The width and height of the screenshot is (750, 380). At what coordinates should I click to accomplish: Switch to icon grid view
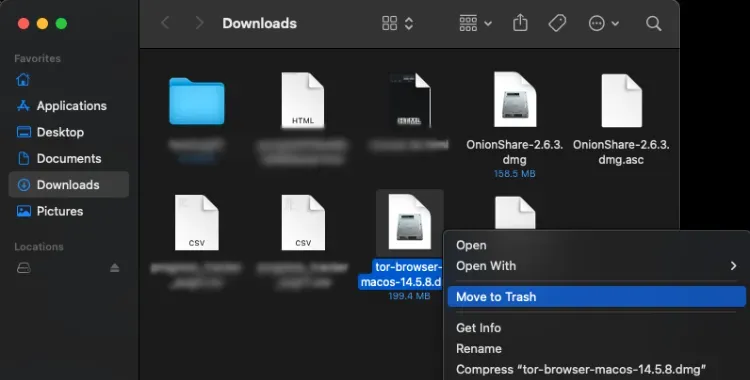[389, 23]
